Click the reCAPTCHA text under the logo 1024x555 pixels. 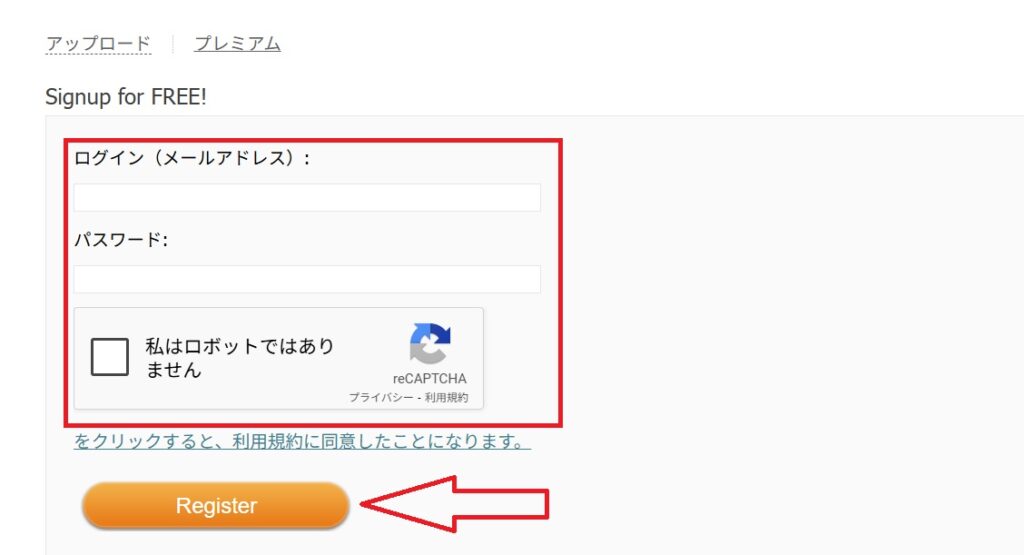coord(429,379)
